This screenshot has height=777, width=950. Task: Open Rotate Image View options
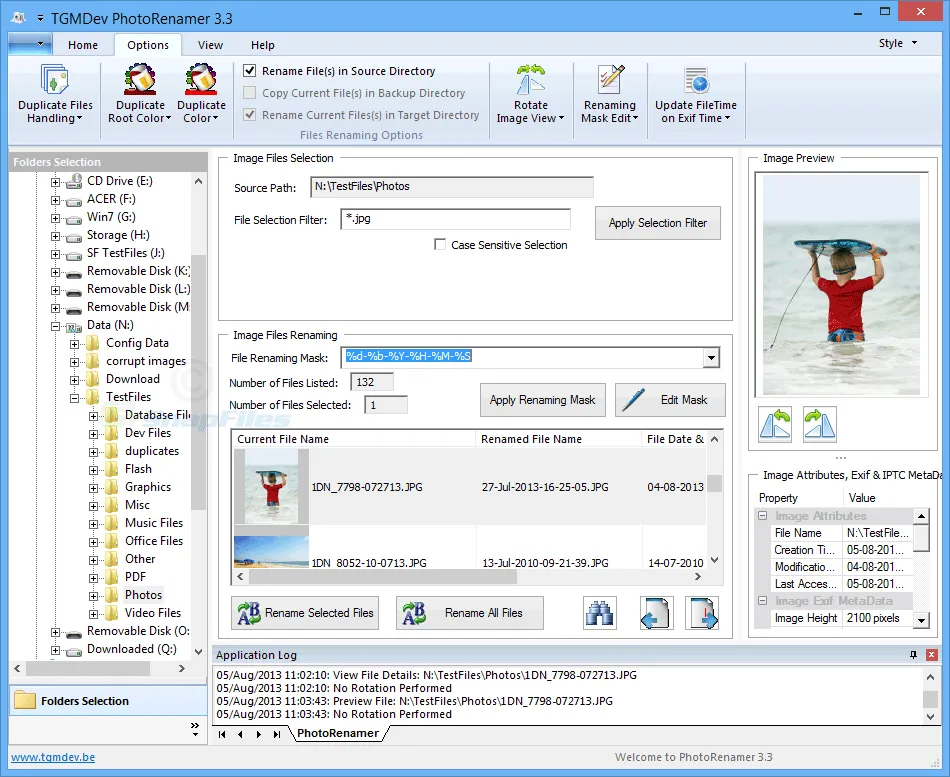(530, 95)
